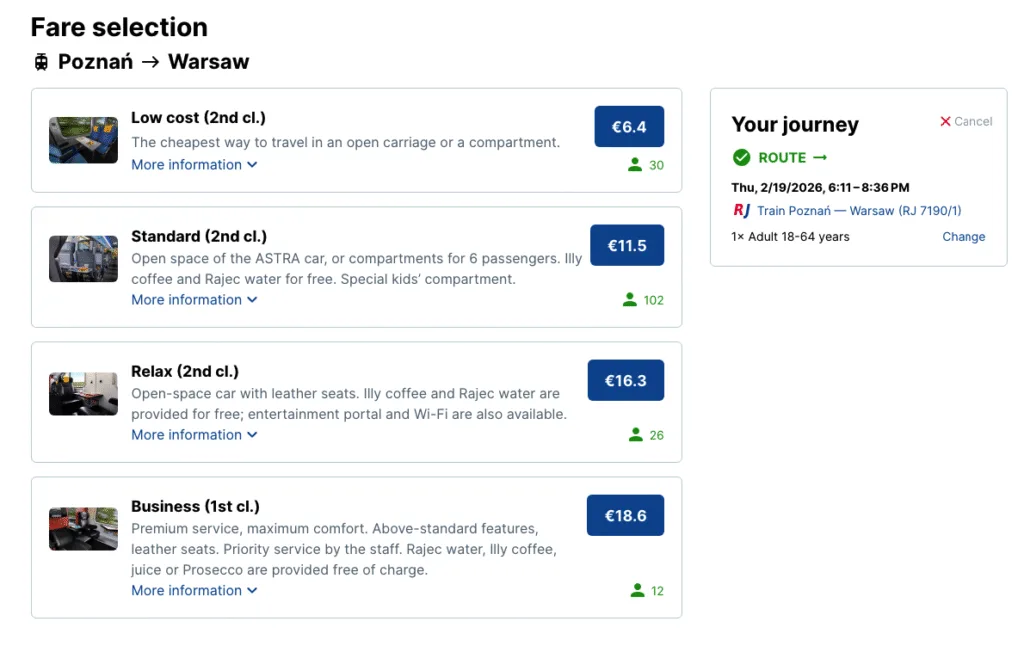Click Change link for passenger type

[963, 237]
